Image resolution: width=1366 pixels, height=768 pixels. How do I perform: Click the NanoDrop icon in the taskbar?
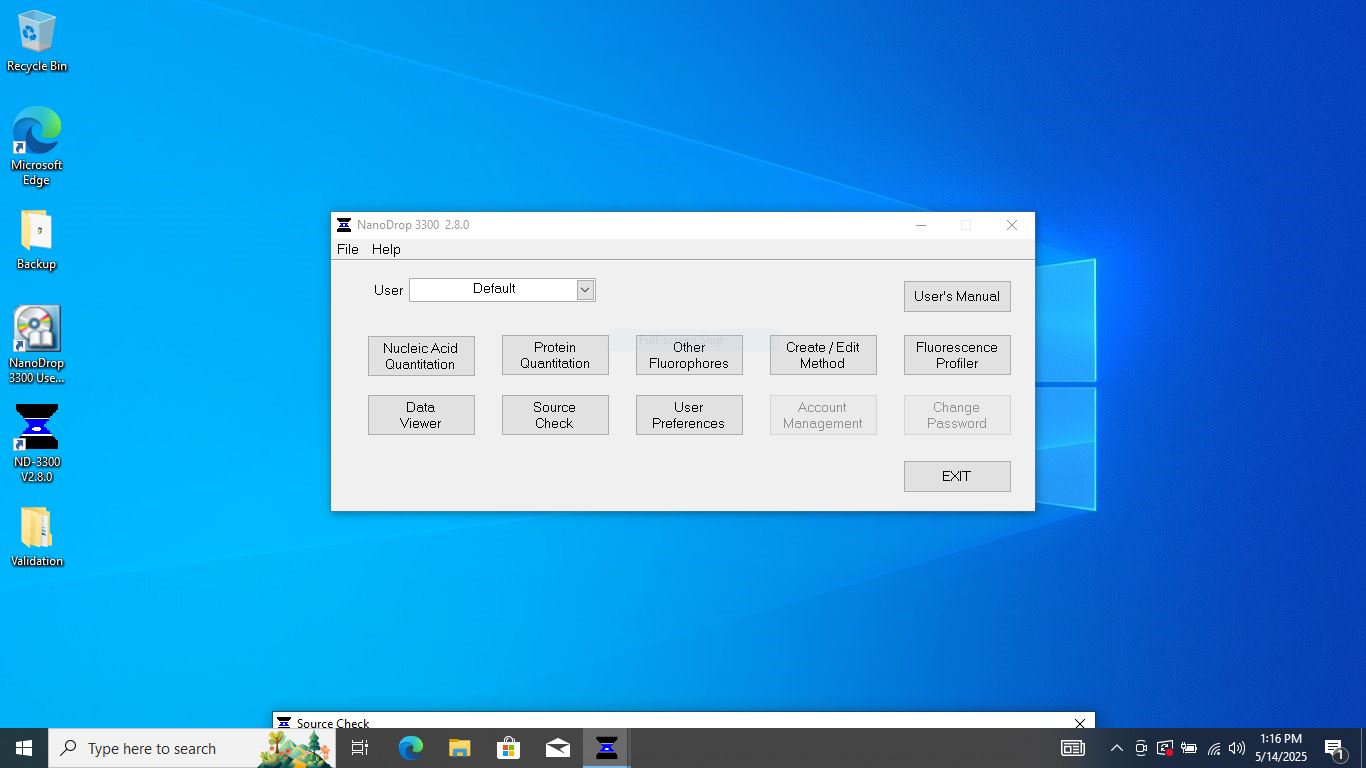click(x=607, y=748)
